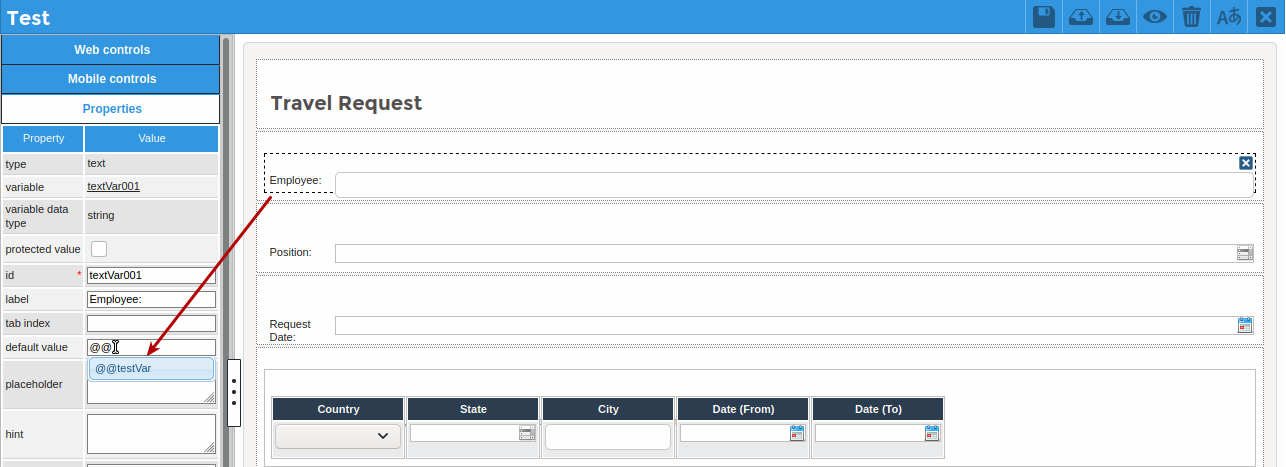Image resolution: width=1286 pixels, height=467 pixels.
Task: Preview the form with the eye icon
Action: [1155, 17]
